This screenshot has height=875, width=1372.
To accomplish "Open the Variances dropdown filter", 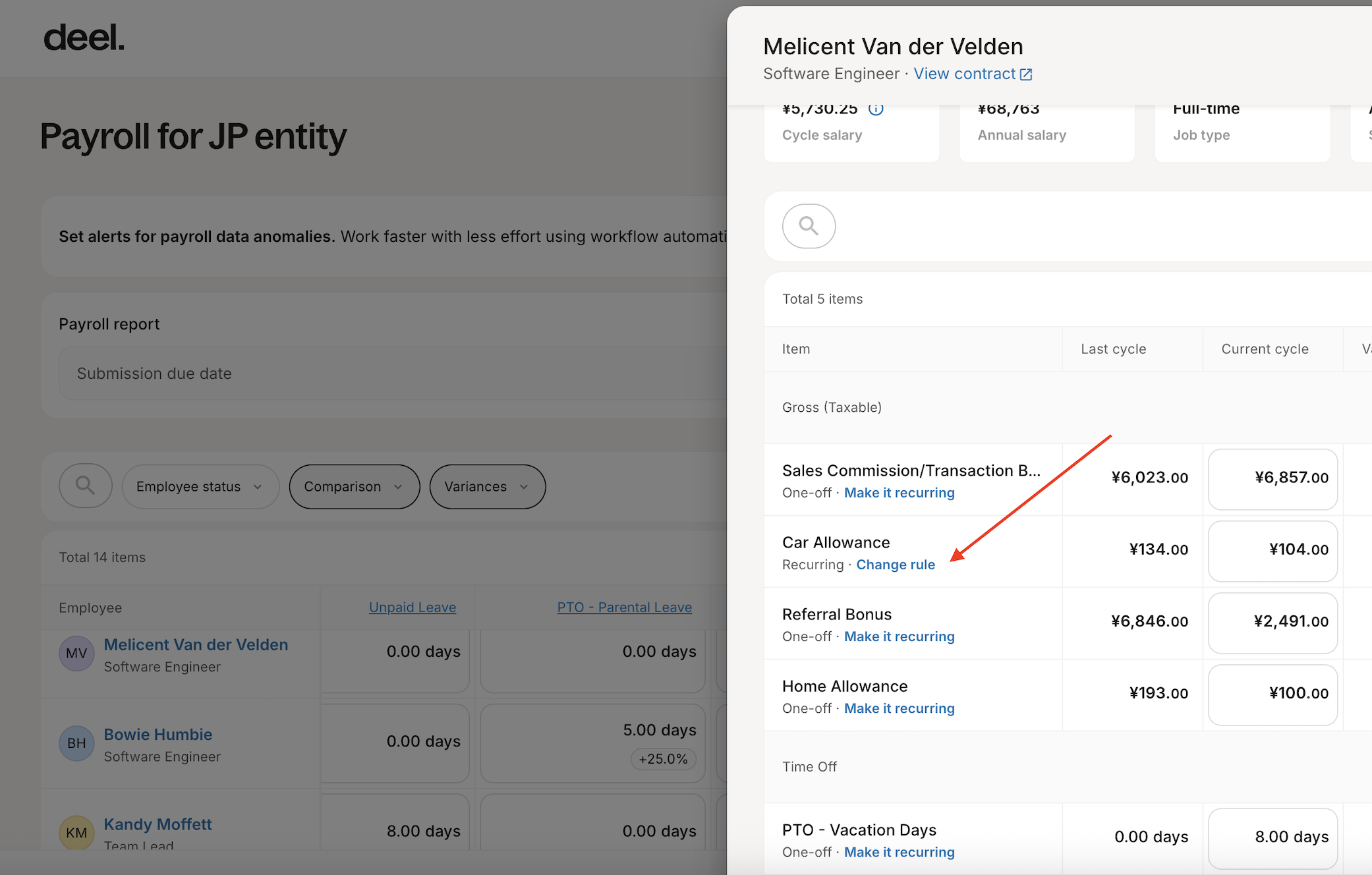I will point(487,486).
